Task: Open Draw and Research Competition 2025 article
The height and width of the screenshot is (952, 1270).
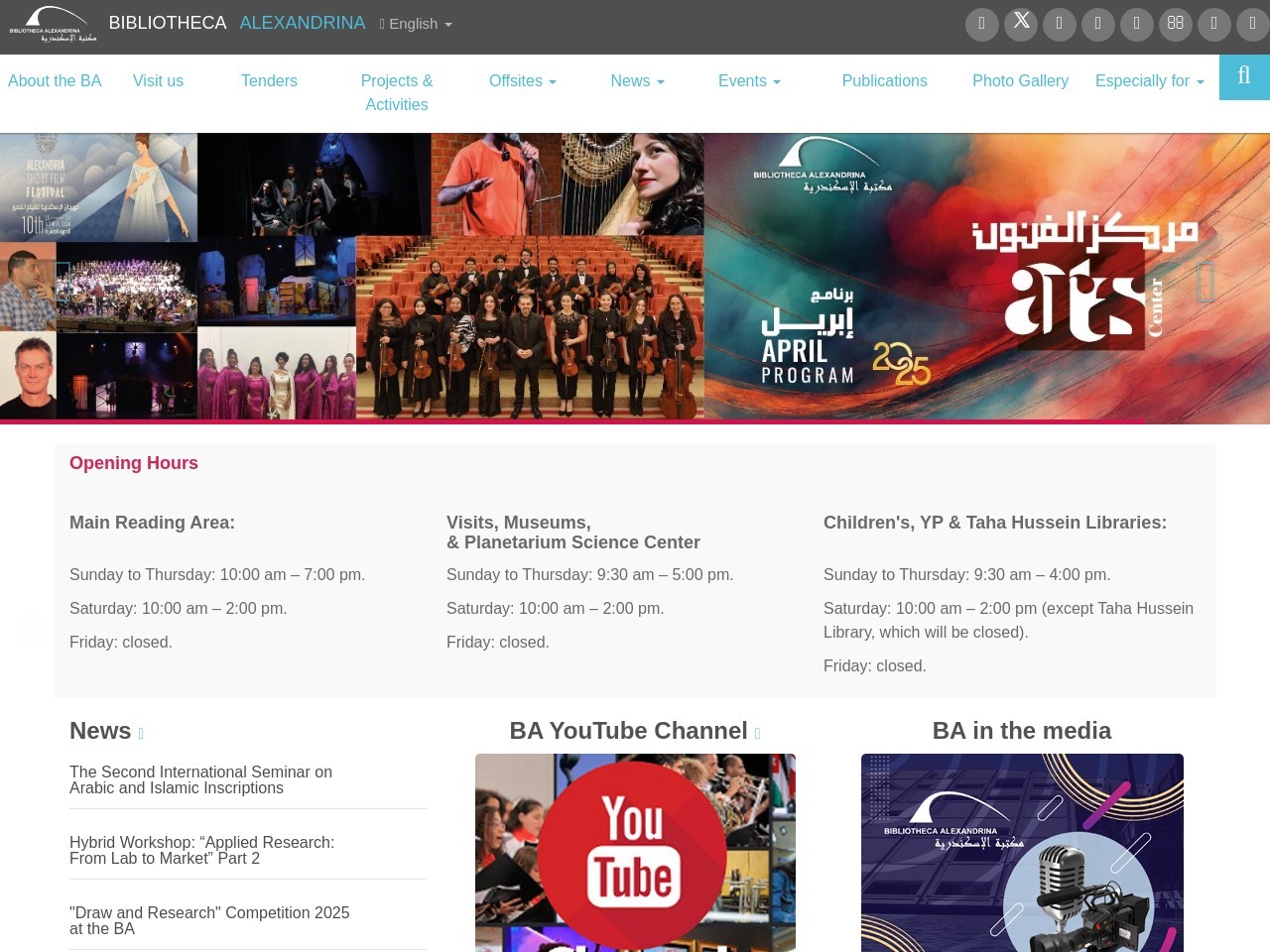Action: [x=209, y=920]
